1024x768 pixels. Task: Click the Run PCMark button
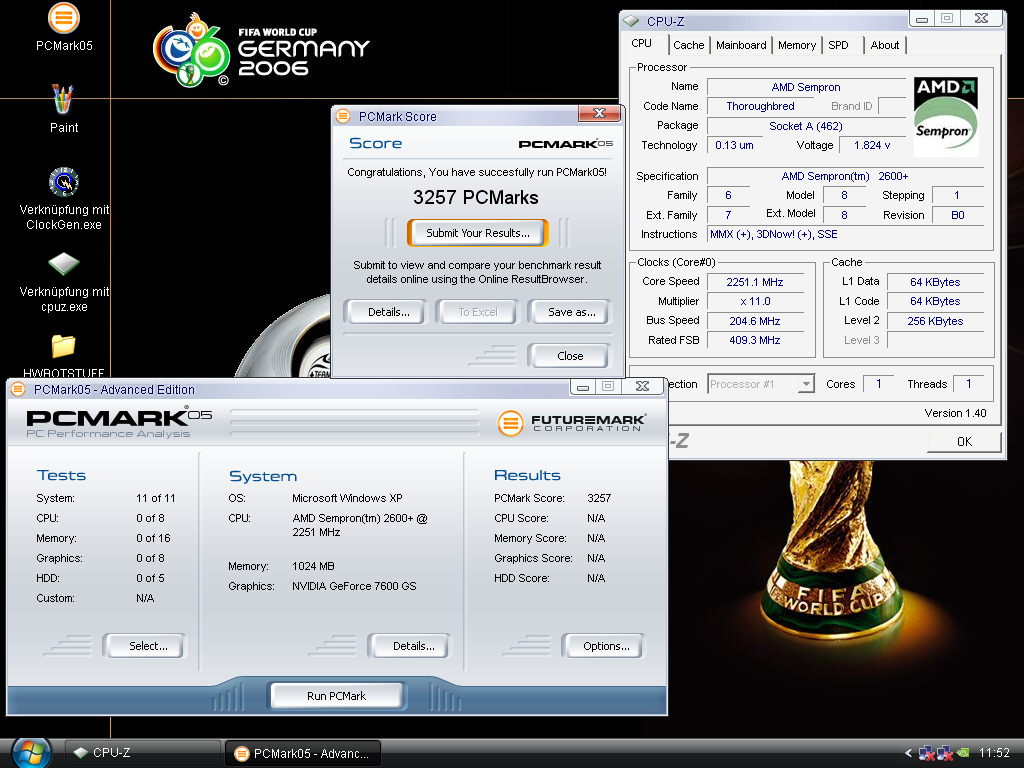coord(336,696)
